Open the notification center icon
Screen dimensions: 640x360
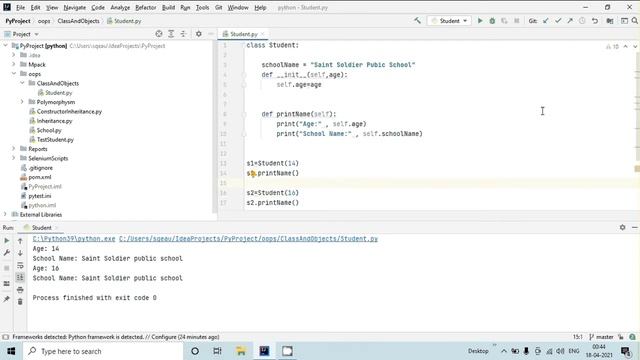(625, 351)
